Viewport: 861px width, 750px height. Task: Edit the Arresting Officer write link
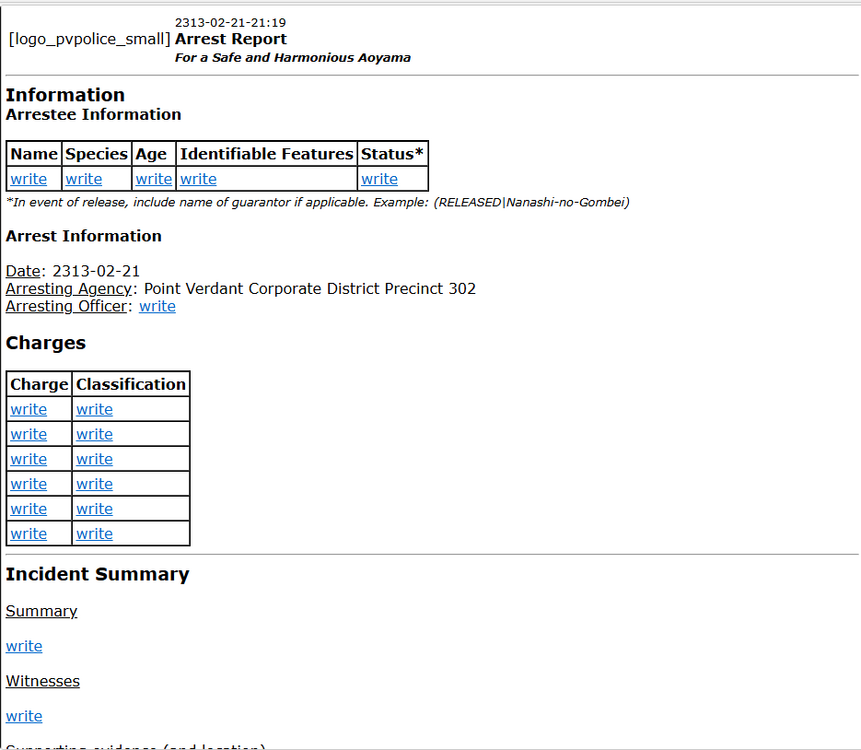point(157,306)
